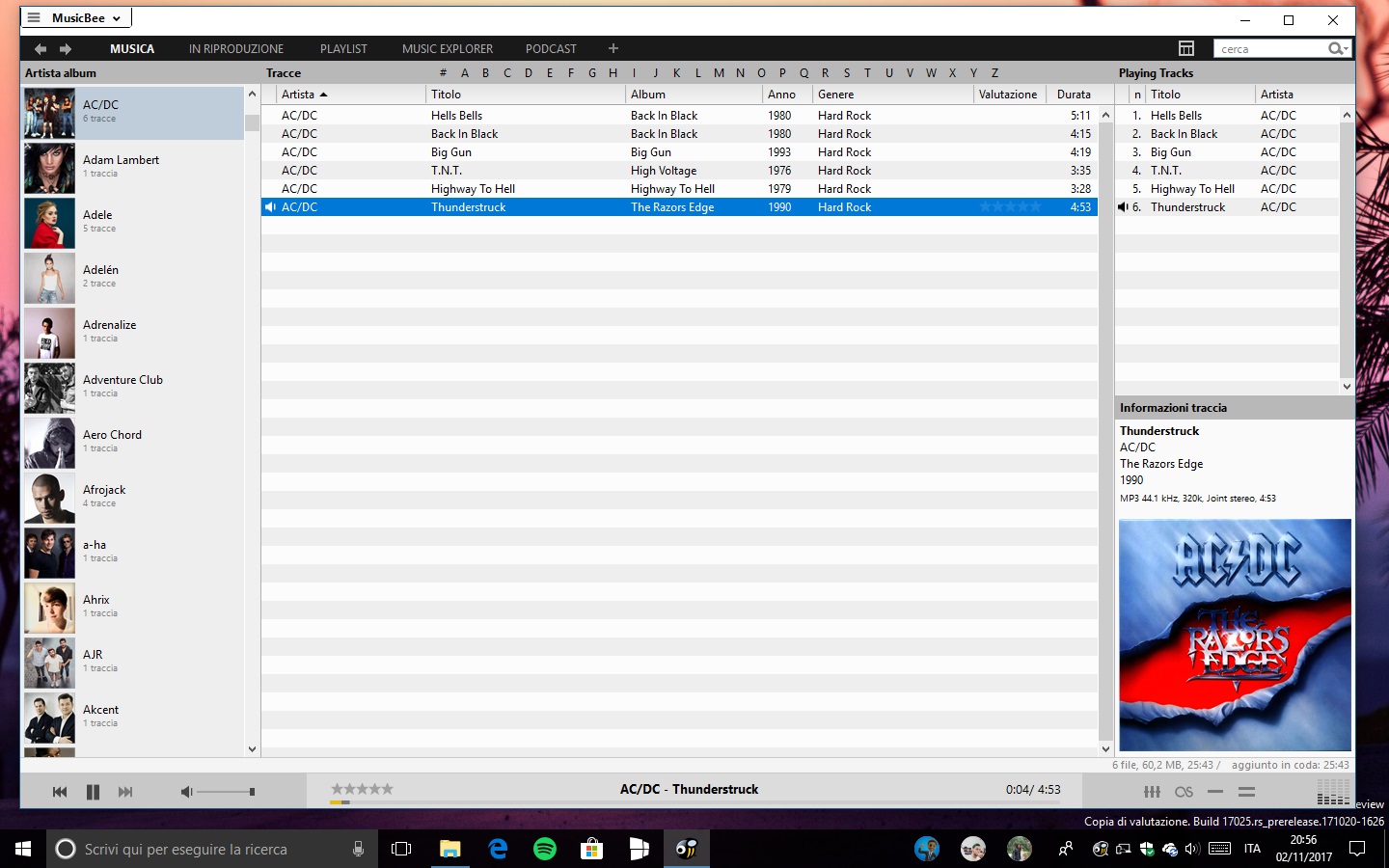
Task: Pause playback
Action: tap(93, 792)
